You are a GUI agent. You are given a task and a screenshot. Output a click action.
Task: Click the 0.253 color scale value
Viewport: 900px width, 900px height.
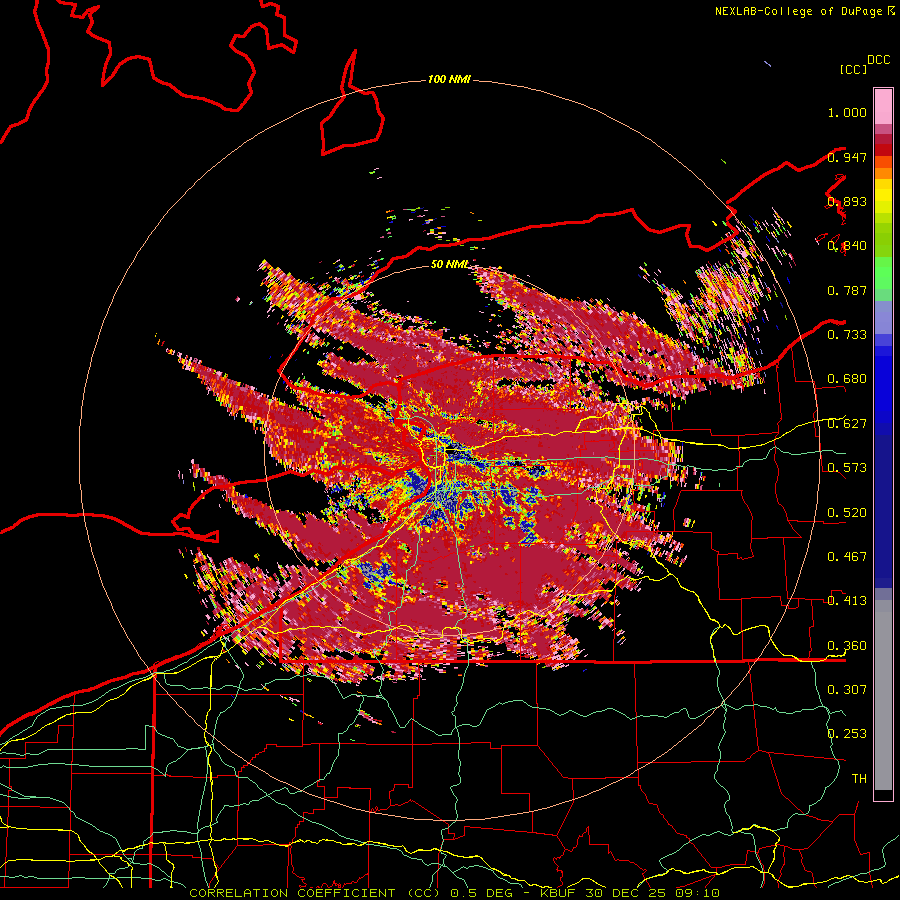tap(847, 734)
